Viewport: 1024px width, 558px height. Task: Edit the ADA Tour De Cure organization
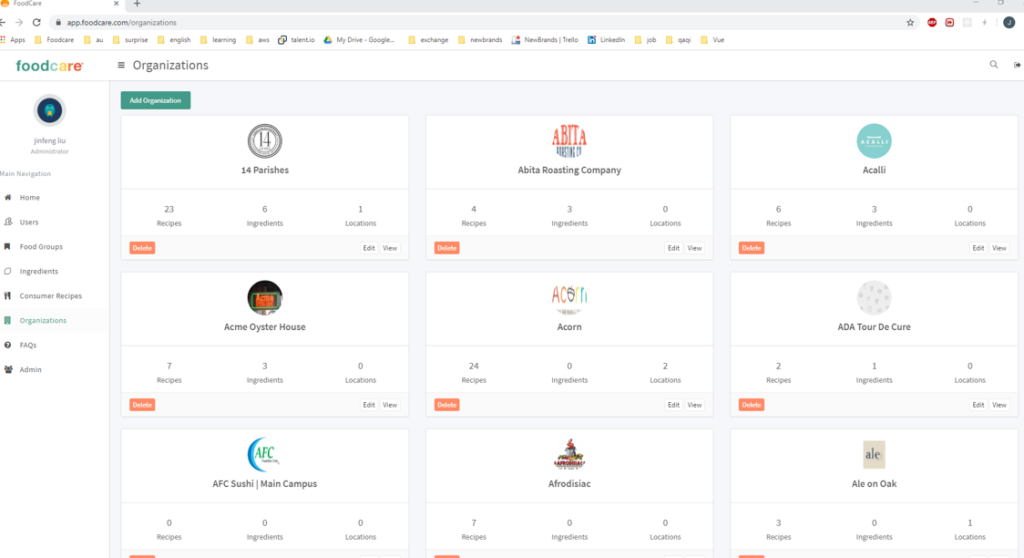pyautogui.click(x=978, y=405)
